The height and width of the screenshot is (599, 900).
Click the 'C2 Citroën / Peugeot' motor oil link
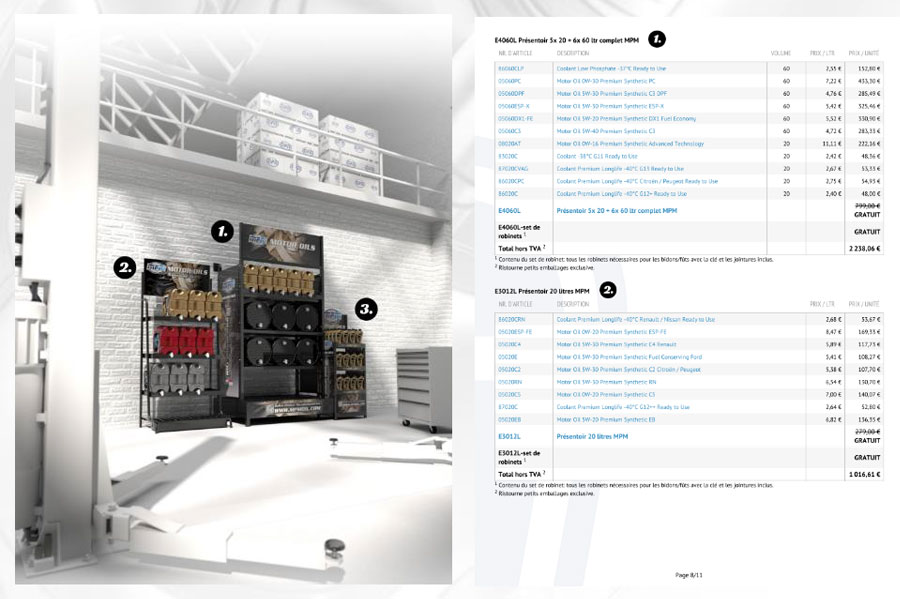(x=629, y=369)
